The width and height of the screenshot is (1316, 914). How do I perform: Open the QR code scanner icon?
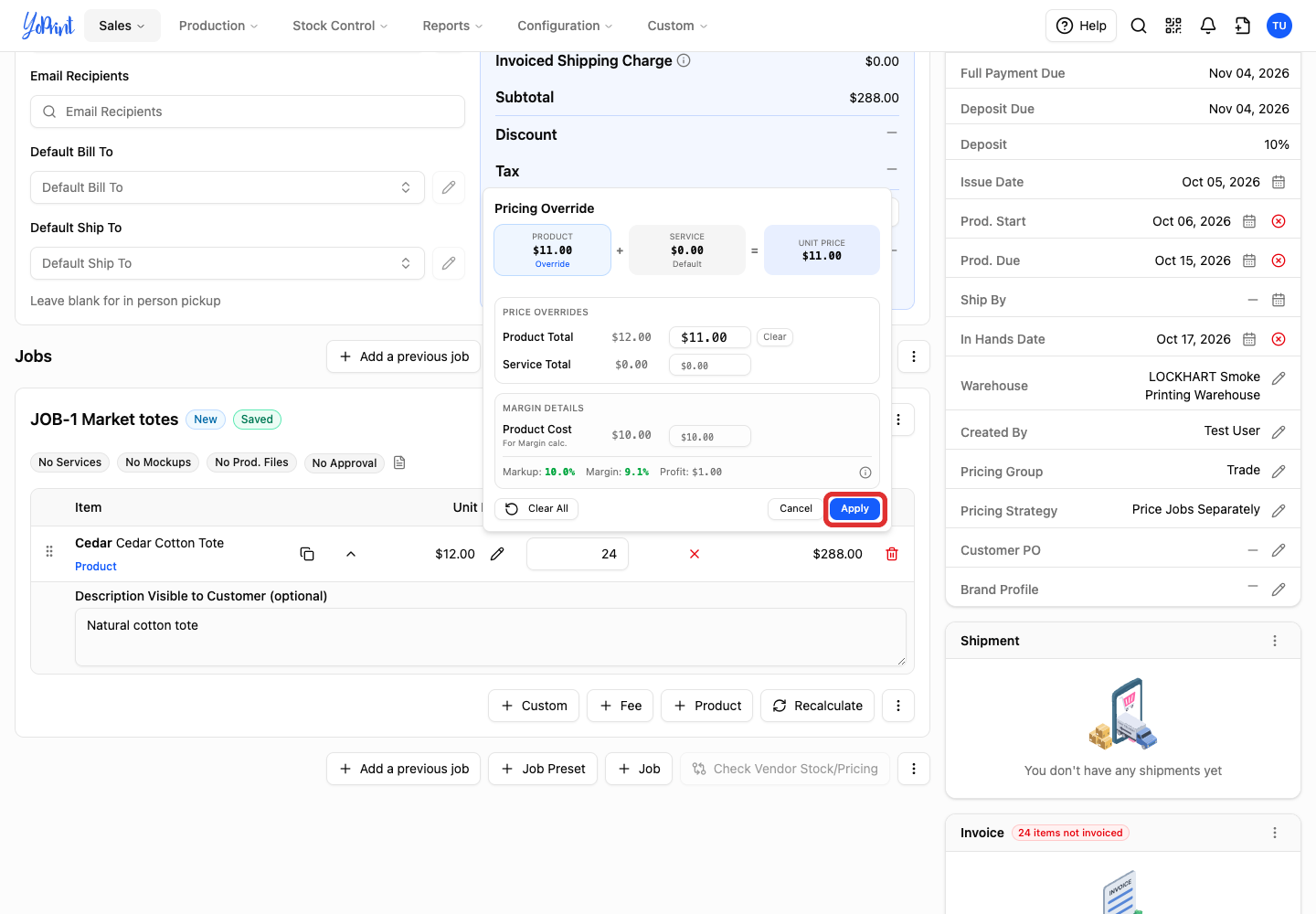point(1173,26)
